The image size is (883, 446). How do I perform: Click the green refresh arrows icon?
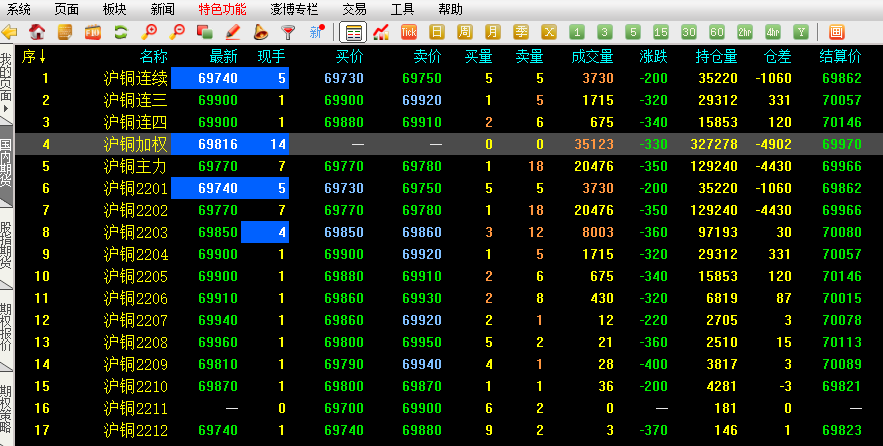pos(121,32)
